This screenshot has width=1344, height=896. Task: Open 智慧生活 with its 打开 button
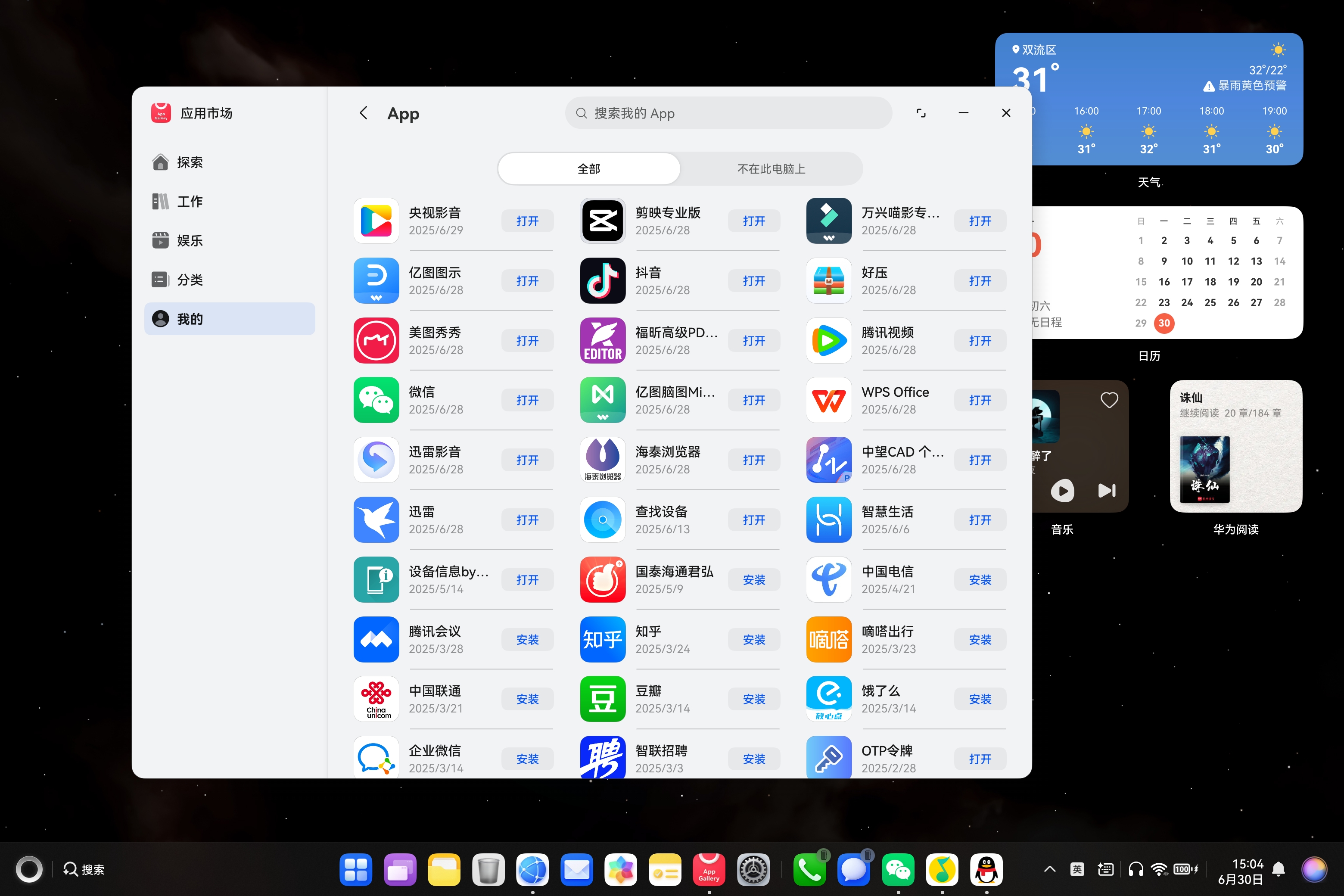coord(980,520)
